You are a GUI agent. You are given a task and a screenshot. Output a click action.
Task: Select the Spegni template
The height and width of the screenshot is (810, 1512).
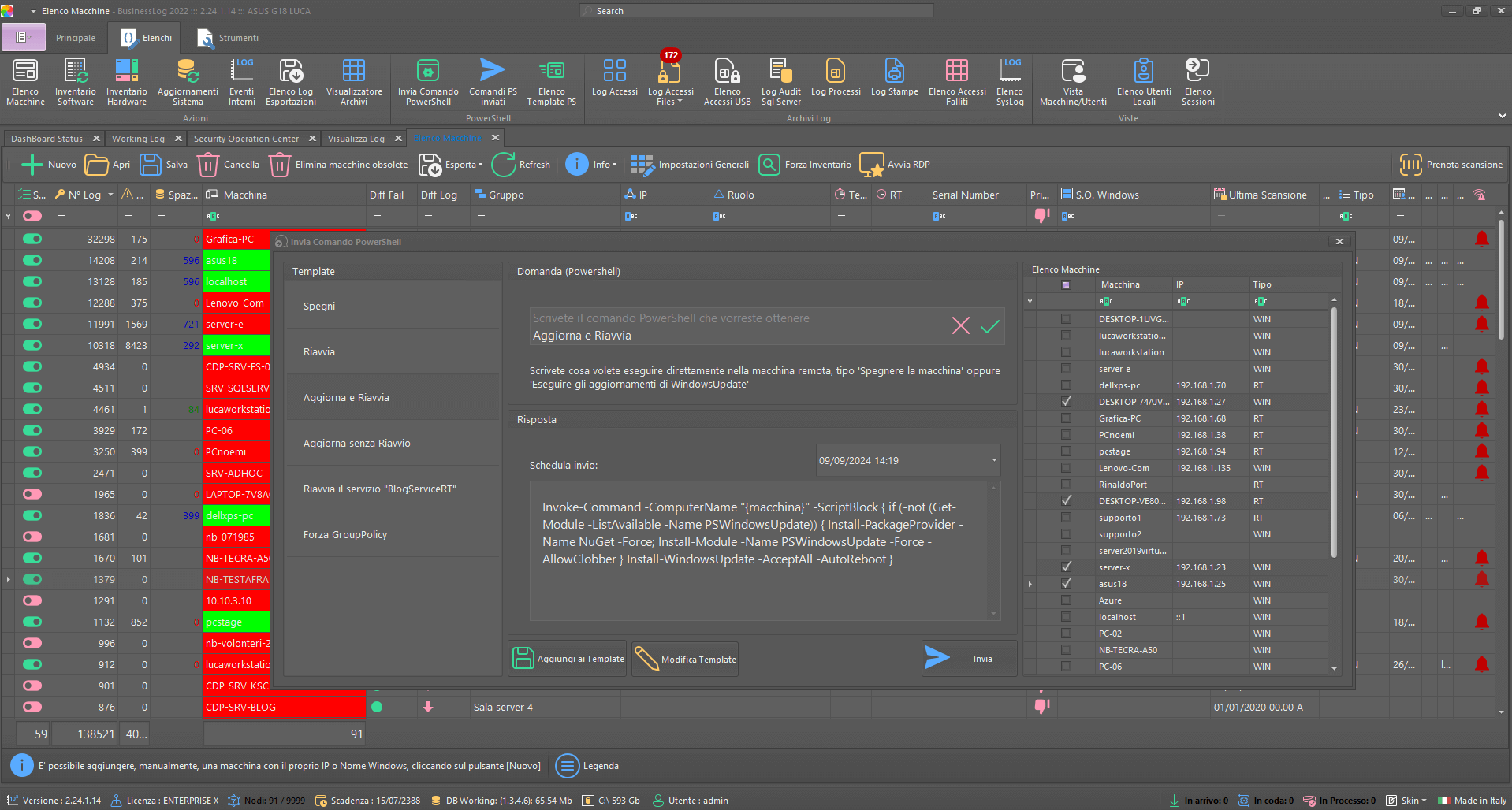(x=393, y=306)
